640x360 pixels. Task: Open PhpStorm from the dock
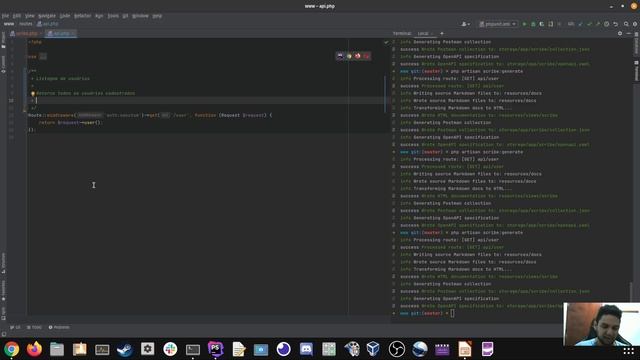point(216,349)
